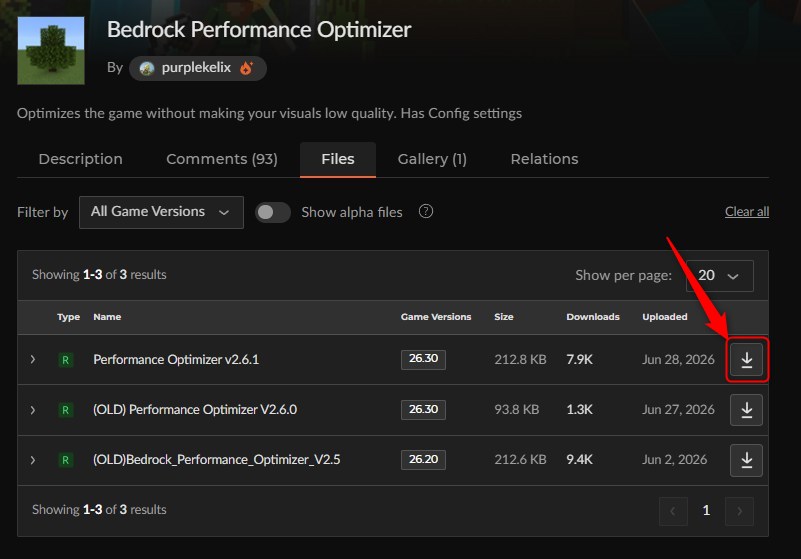Click the 26.20 game version tag
801x559 pixels.
[x=423, y=460]
